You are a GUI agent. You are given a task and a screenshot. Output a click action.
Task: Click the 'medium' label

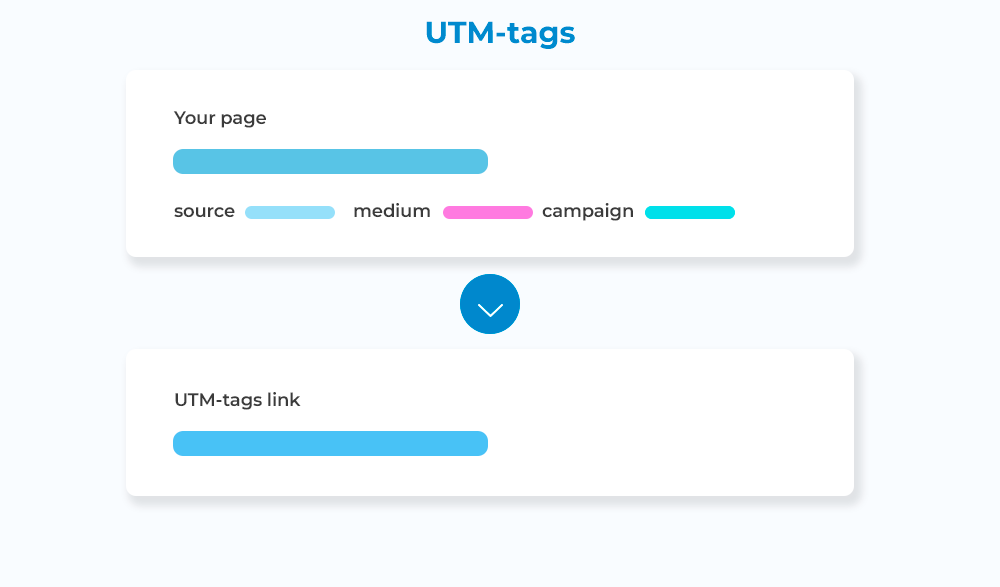tap(392, 212)
